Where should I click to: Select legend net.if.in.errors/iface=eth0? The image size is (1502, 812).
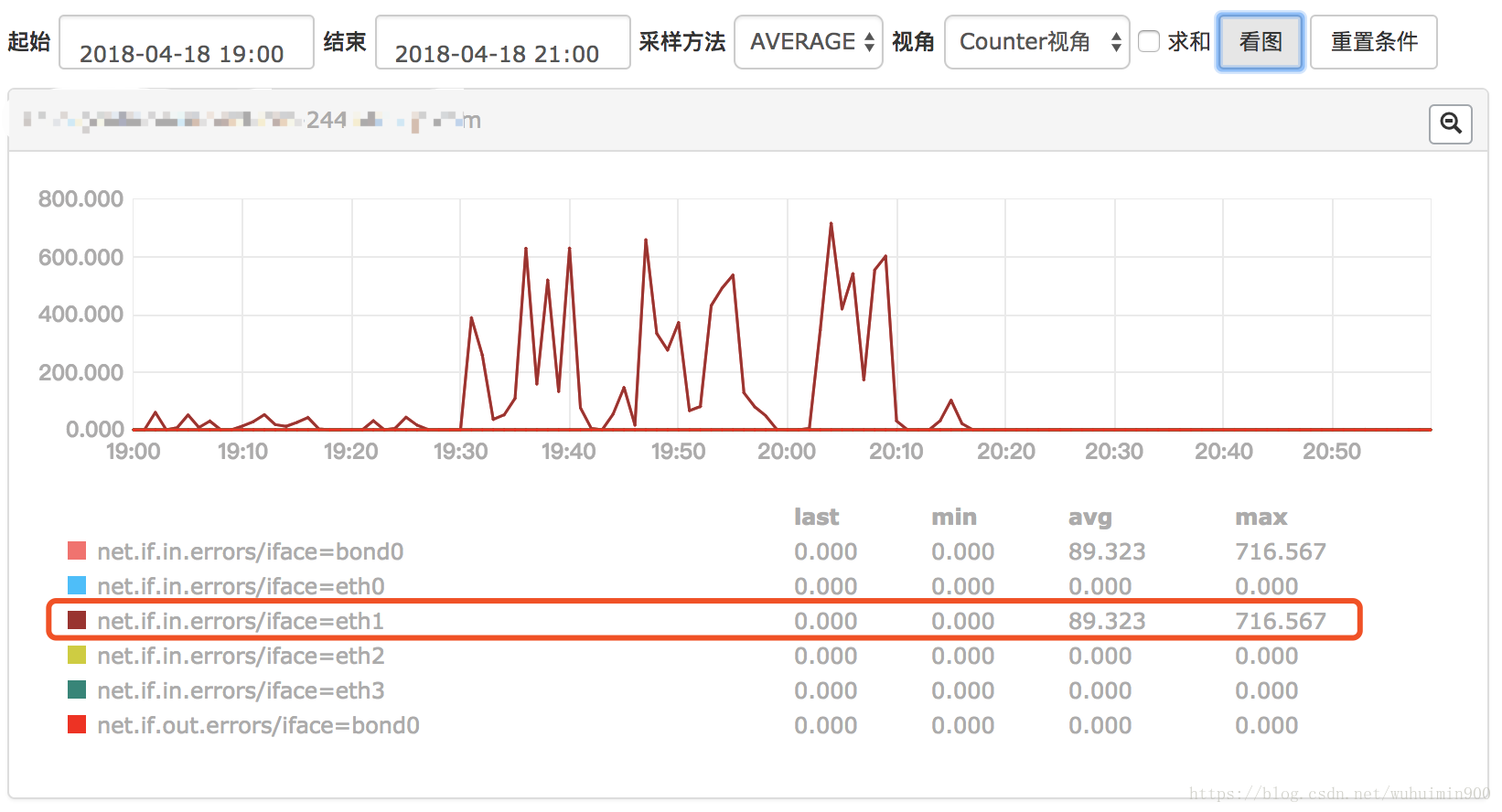tap(241, 586)
